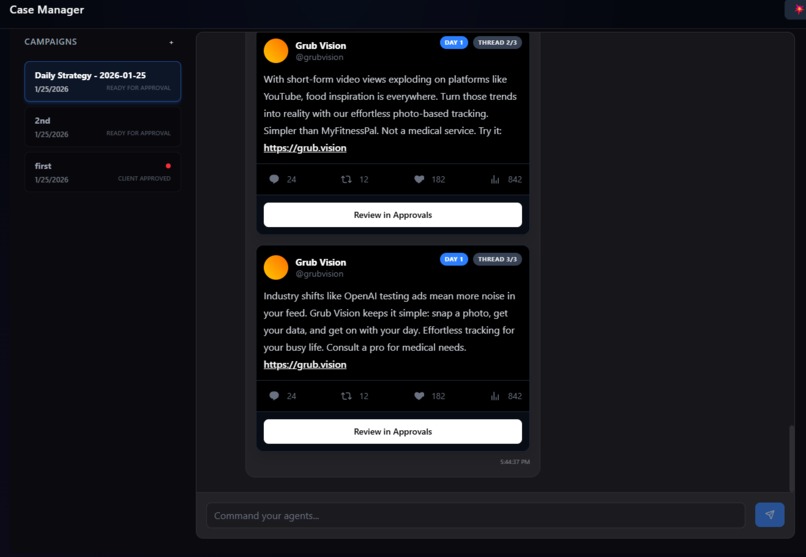Click Grub Vision name in Thread 2/3 post
Viewport: 806px width, 557px height.
[x=321, y=45]
